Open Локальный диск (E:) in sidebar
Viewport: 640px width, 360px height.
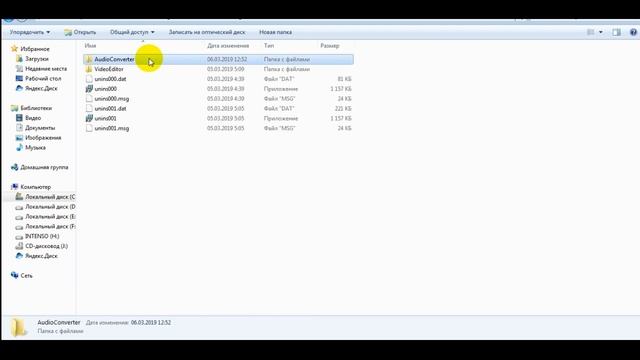(x=50, y=216)
